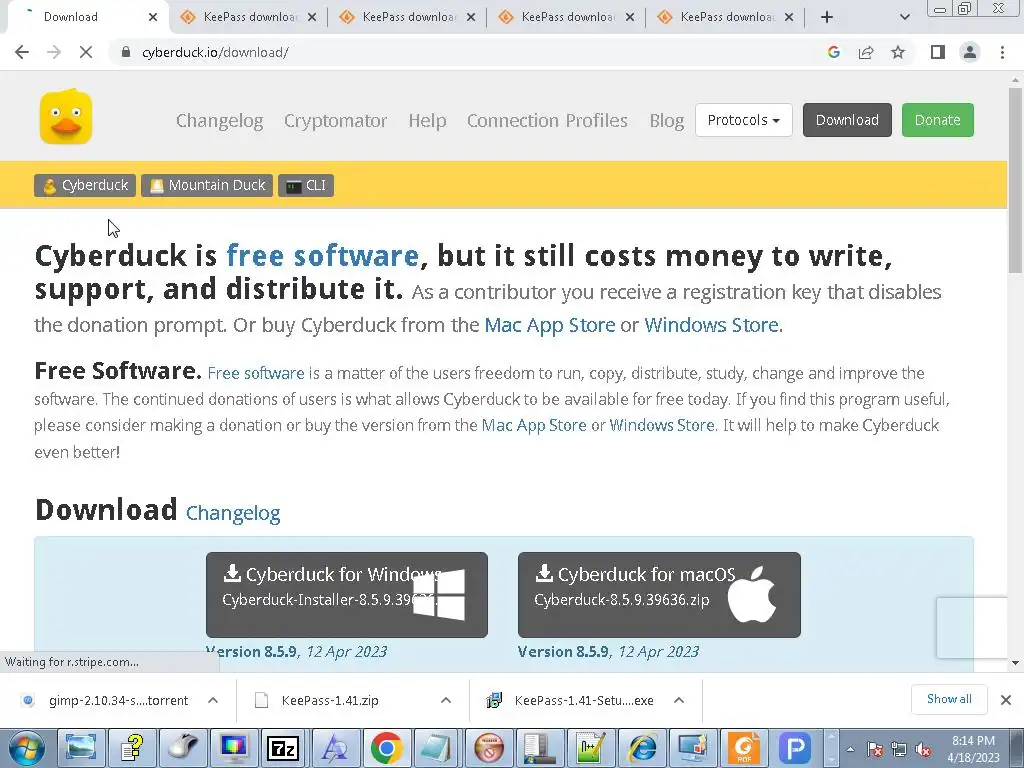The height and width of the screenshot is (768, 1024).
Task: Click the Cyberduck yellow duck logo
Action: pos(66,118)
